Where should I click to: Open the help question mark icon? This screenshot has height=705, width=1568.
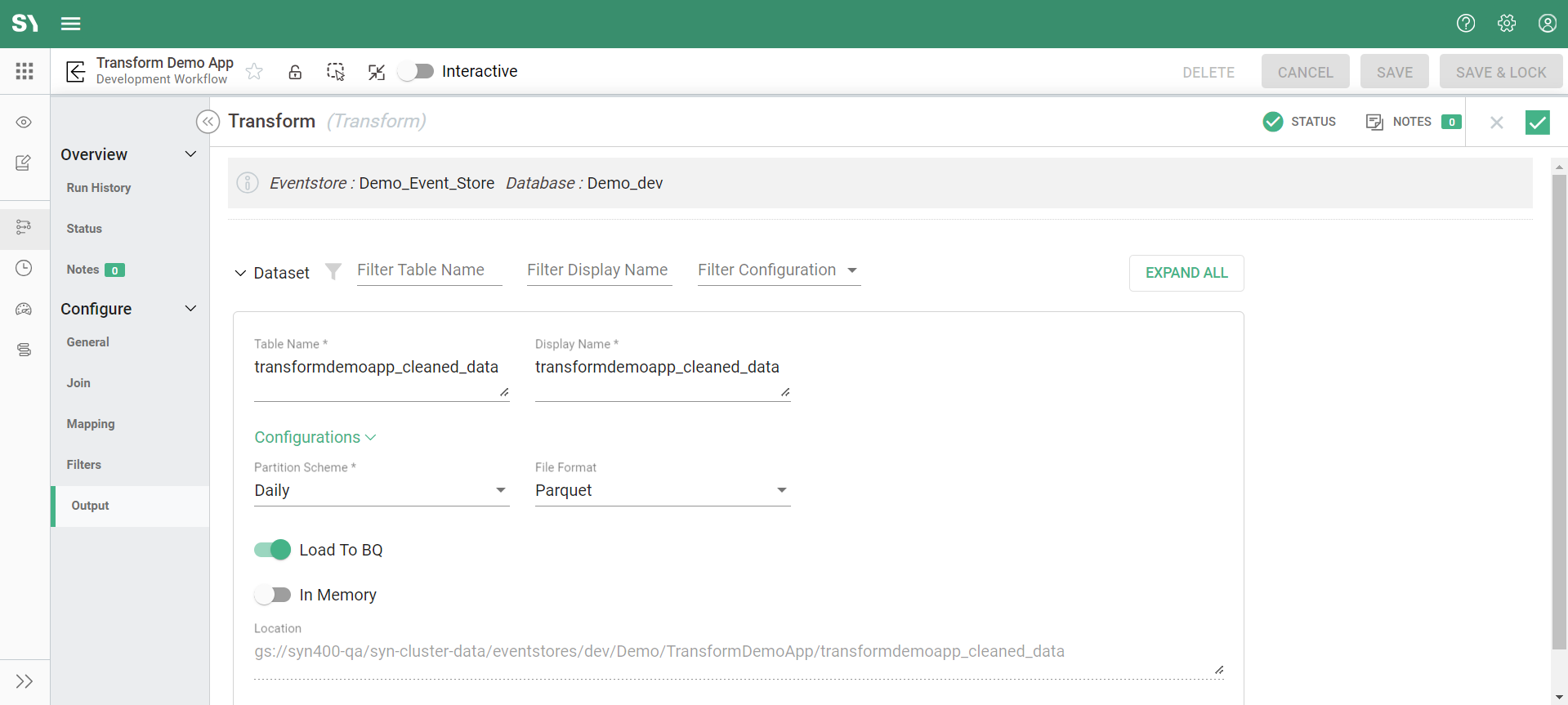[x=1466, y=24]
